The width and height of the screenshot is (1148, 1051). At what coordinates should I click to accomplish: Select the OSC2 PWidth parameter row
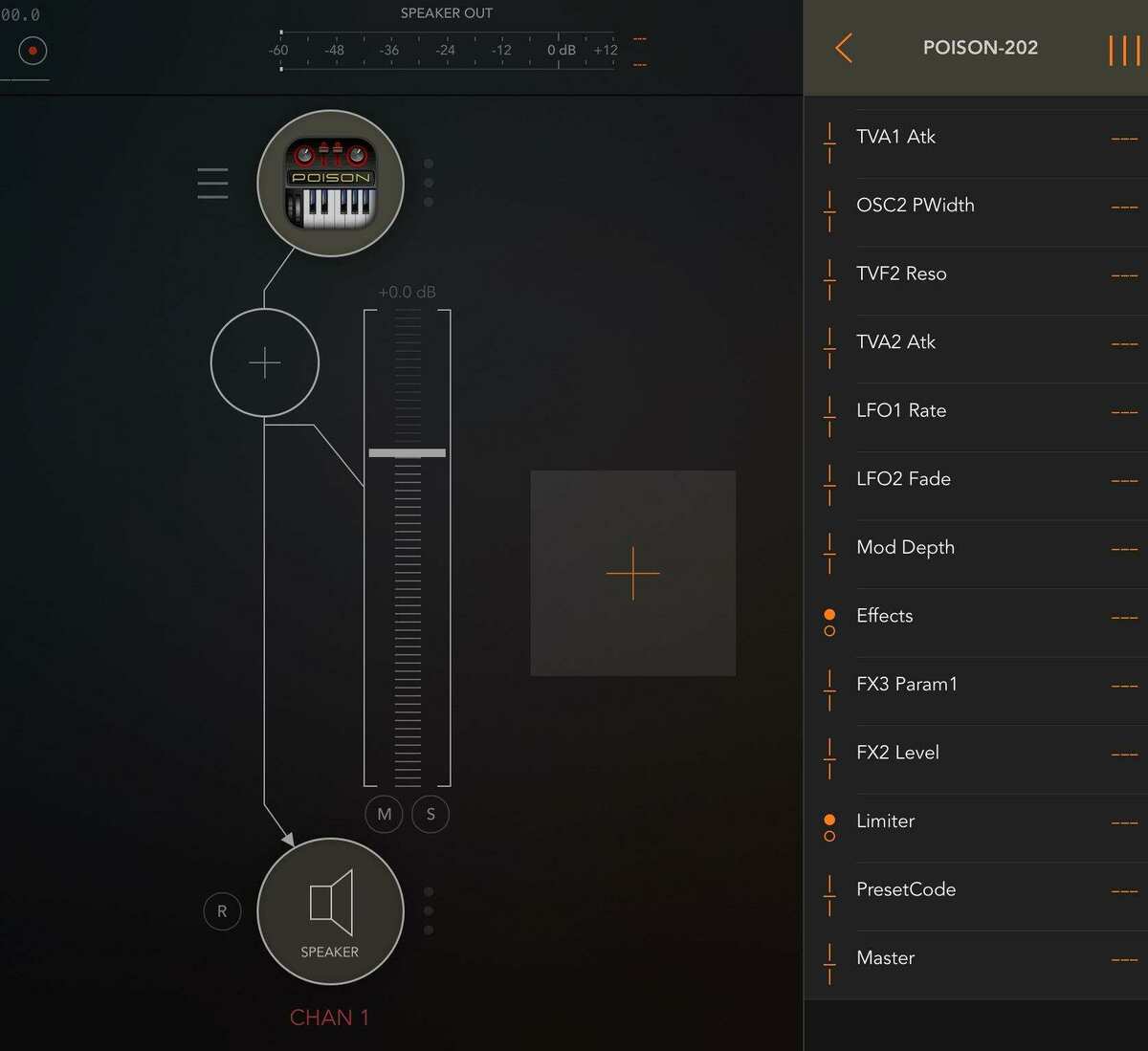[976, 212]
